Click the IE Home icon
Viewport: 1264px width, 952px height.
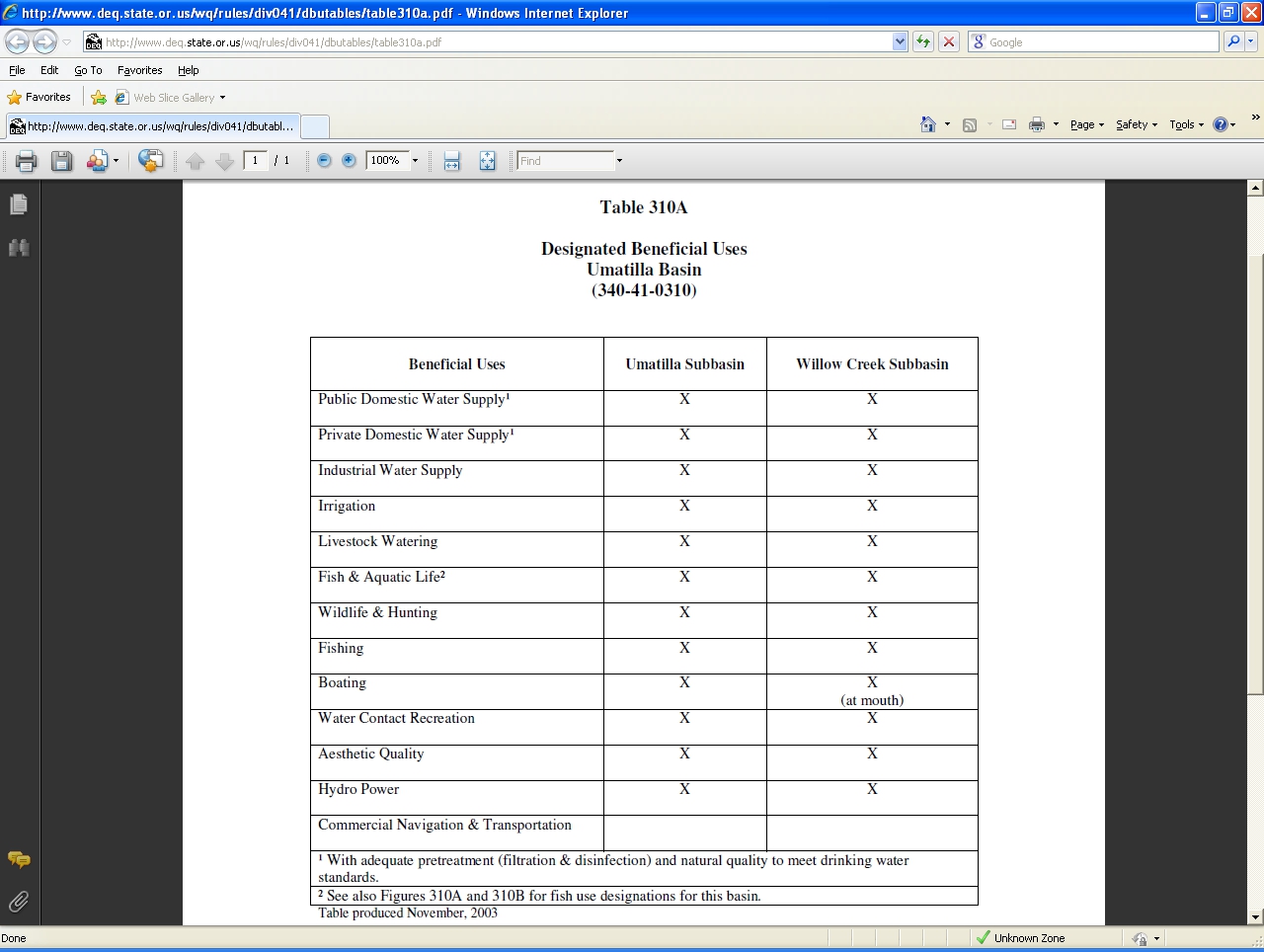pos(927,124)
